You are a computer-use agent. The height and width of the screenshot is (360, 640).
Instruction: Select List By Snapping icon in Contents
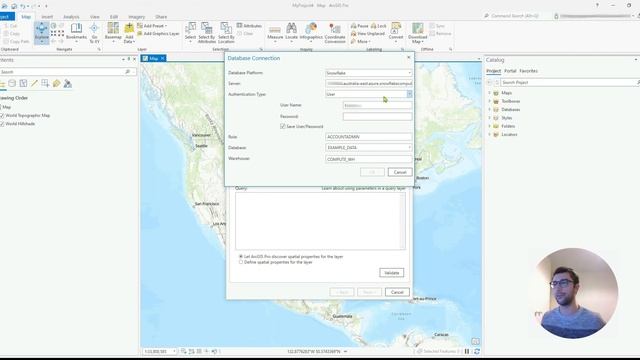pyautogui.click(x=45, y=83)
